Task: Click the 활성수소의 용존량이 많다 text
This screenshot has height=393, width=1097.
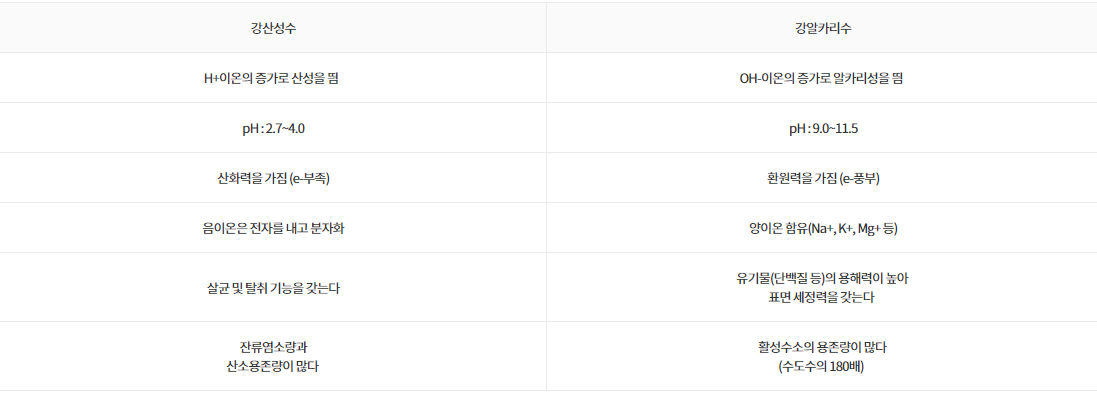Action: point(821,347)
